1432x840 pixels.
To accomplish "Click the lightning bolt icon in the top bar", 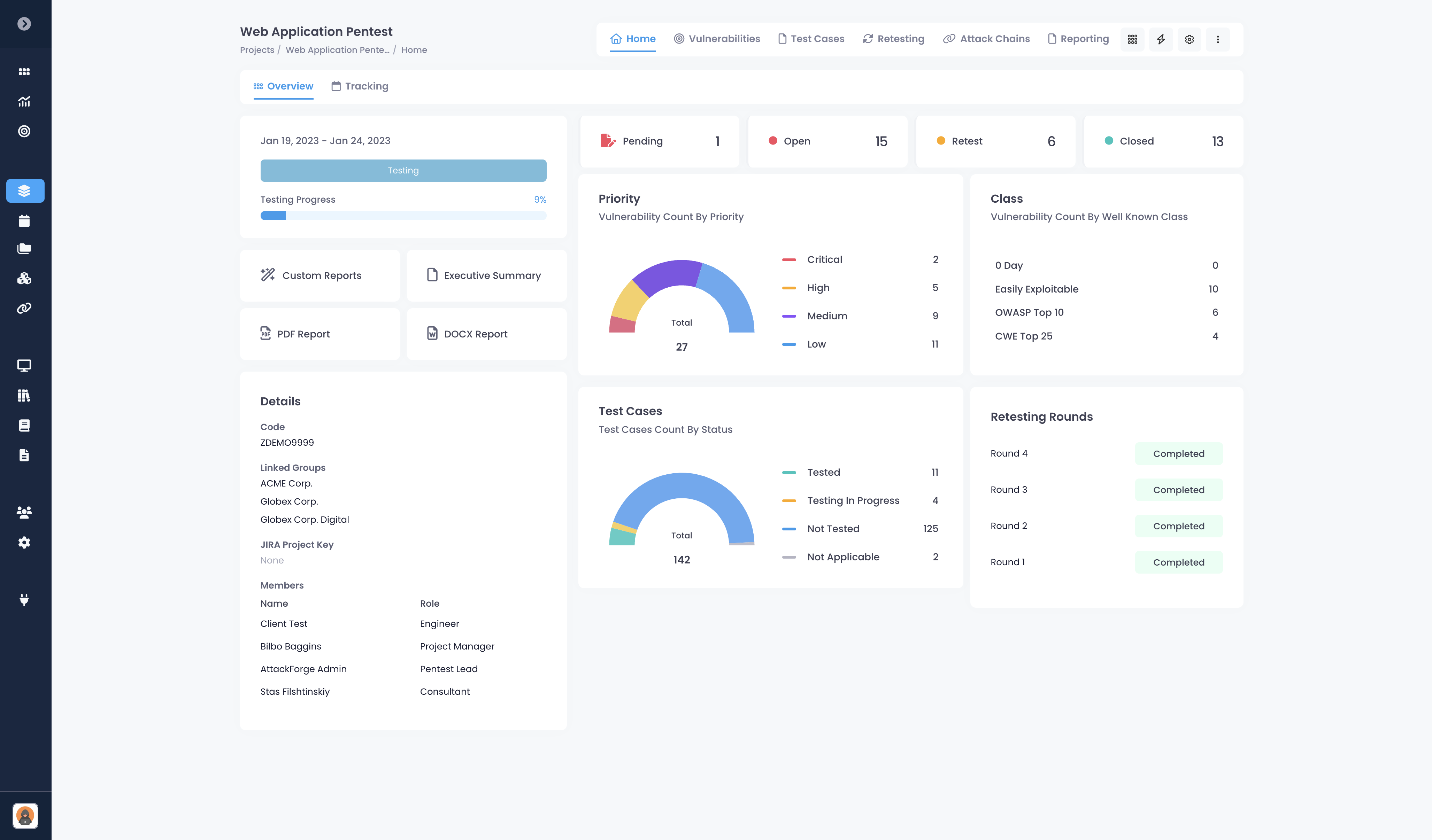I will (1161, 39).
